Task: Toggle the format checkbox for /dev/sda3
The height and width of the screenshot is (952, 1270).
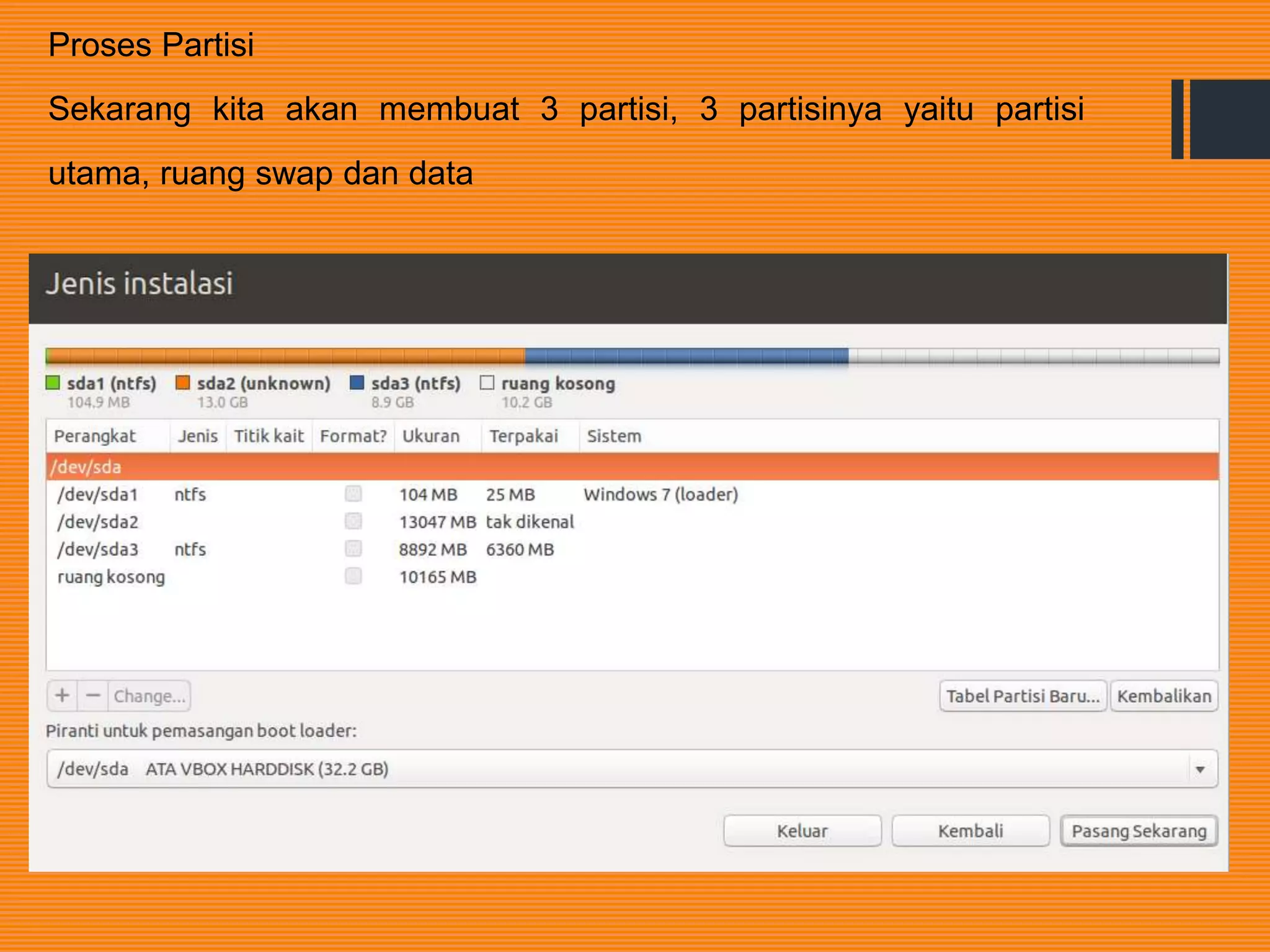Action: click(x=353, y=549)
